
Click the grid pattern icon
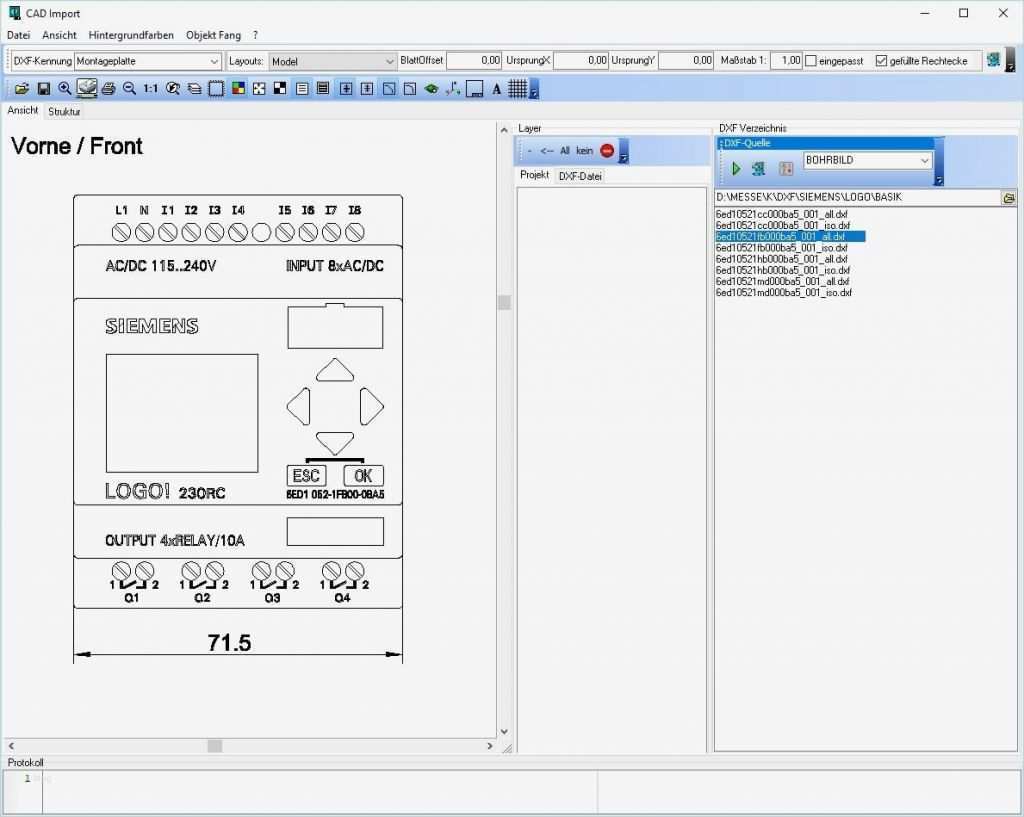click(517, 88)
